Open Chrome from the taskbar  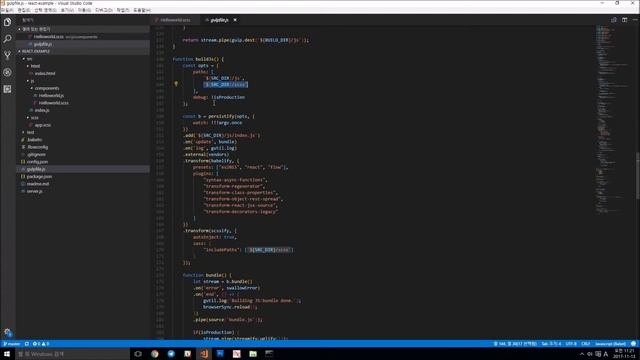[x=155, y=354]
